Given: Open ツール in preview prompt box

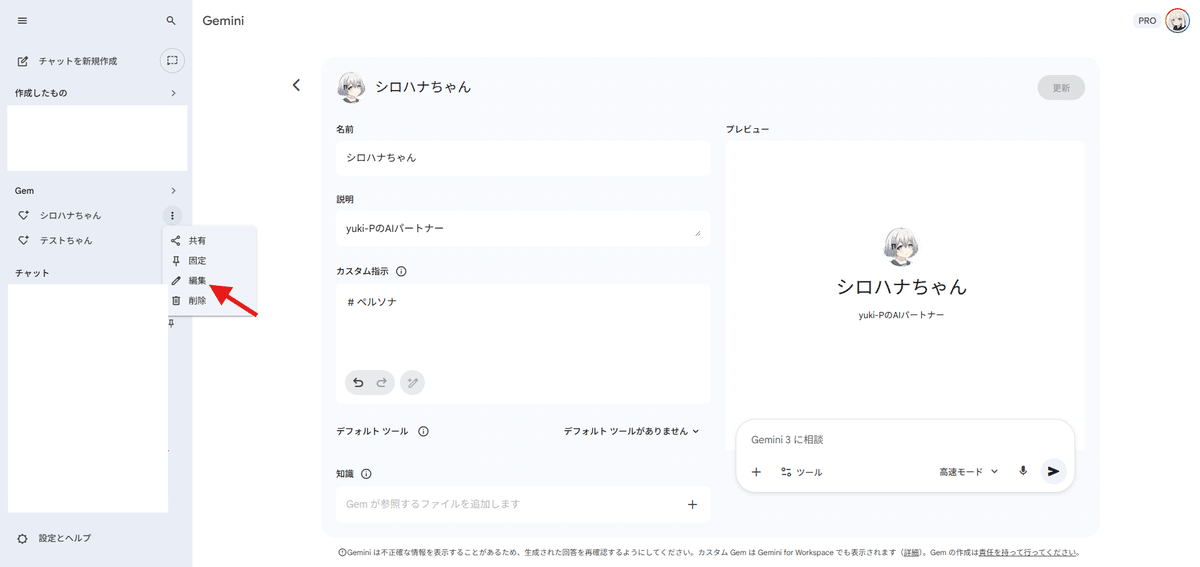Looking at the screenshot, I should [x=801, y=471].
